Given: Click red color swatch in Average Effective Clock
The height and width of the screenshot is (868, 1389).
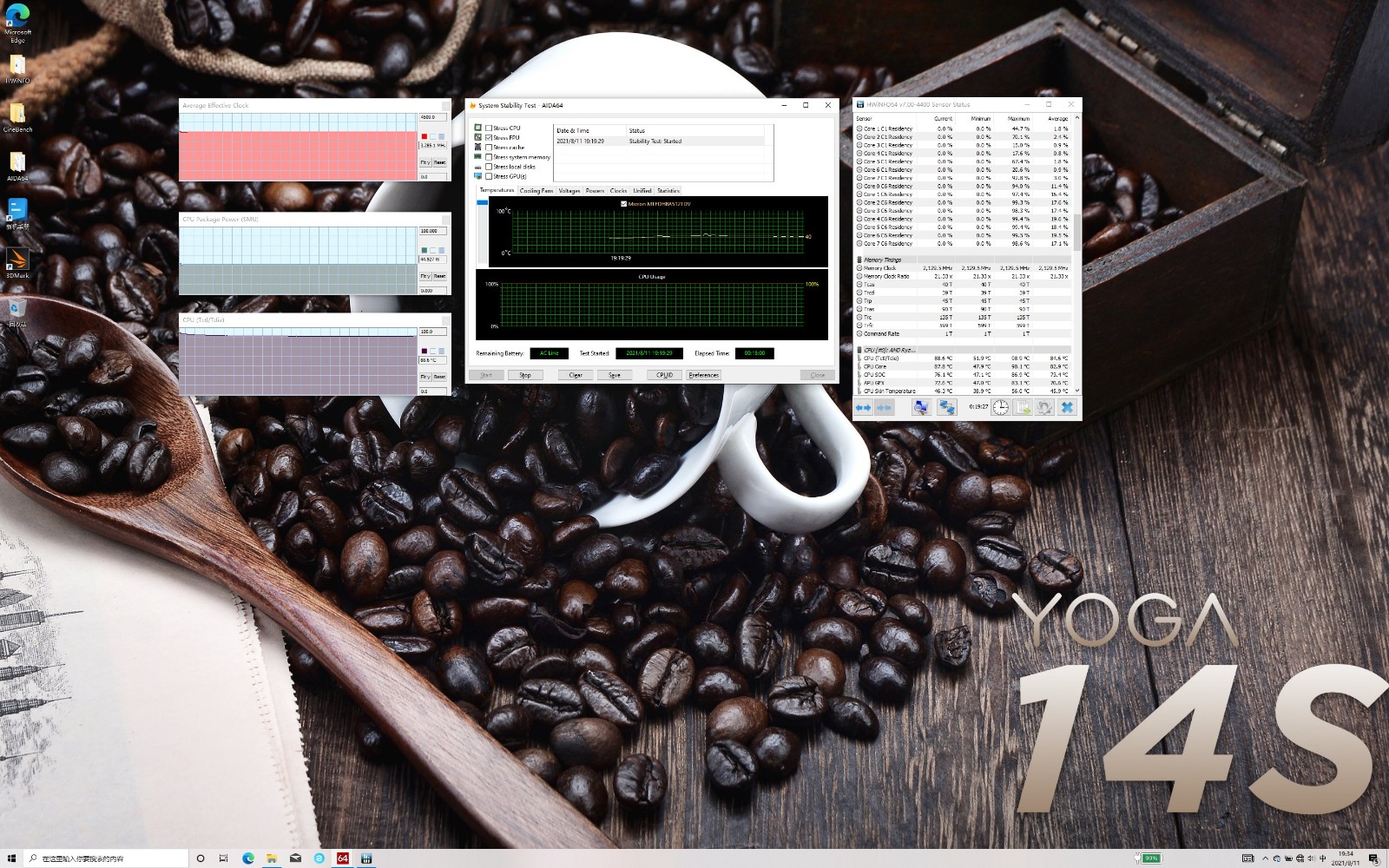Looking at the screenshot, I should point(425,136).
